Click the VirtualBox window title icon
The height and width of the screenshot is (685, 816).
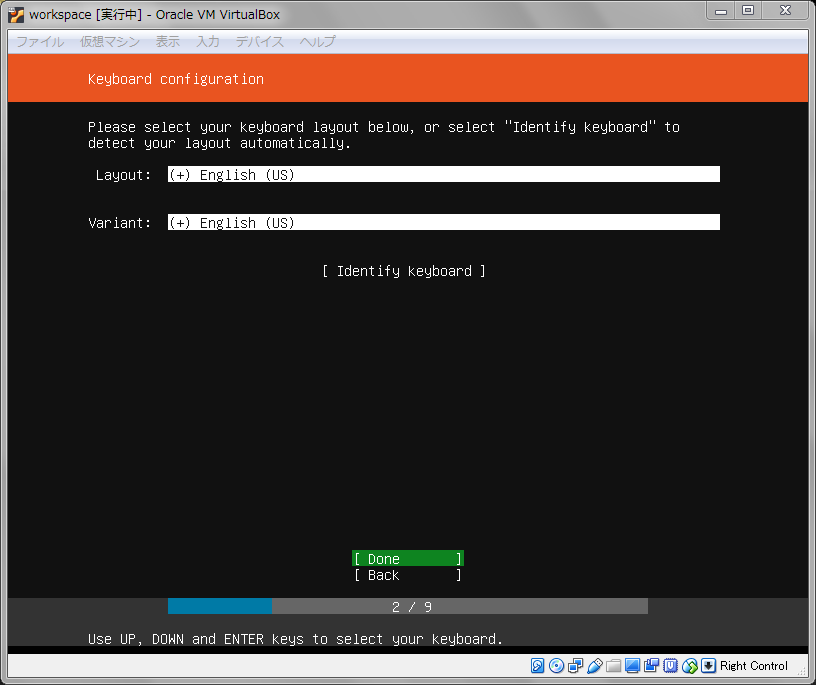click(x=16, y=15)
